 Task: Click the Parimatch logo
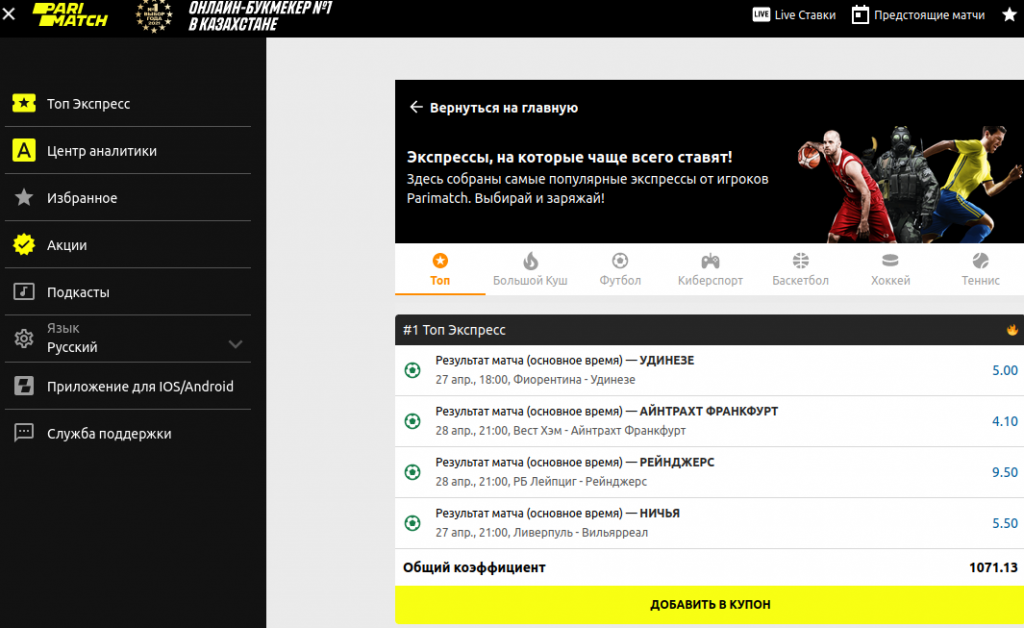(70, 14)
